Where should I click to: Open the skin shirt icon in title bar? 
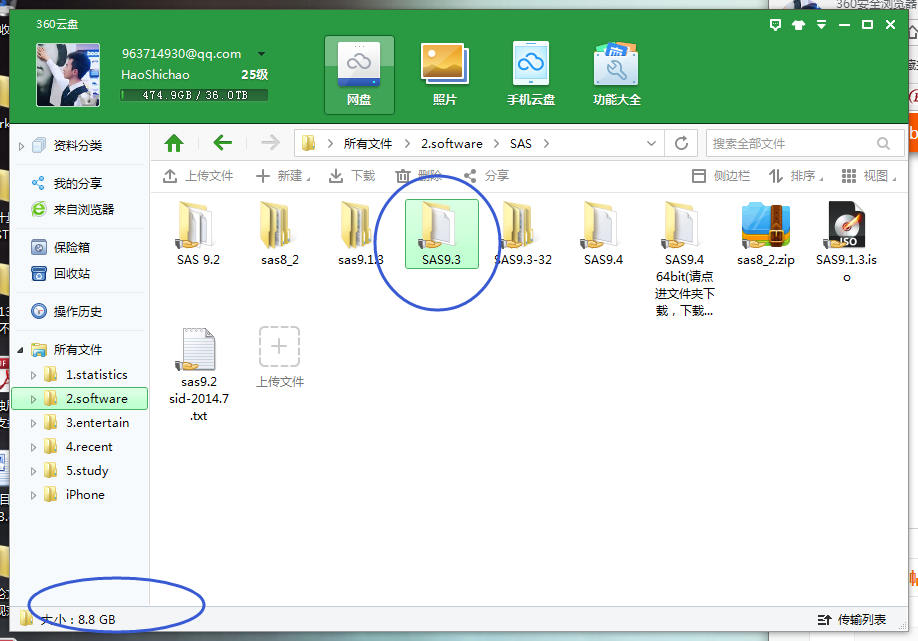(x=799, y=25)
